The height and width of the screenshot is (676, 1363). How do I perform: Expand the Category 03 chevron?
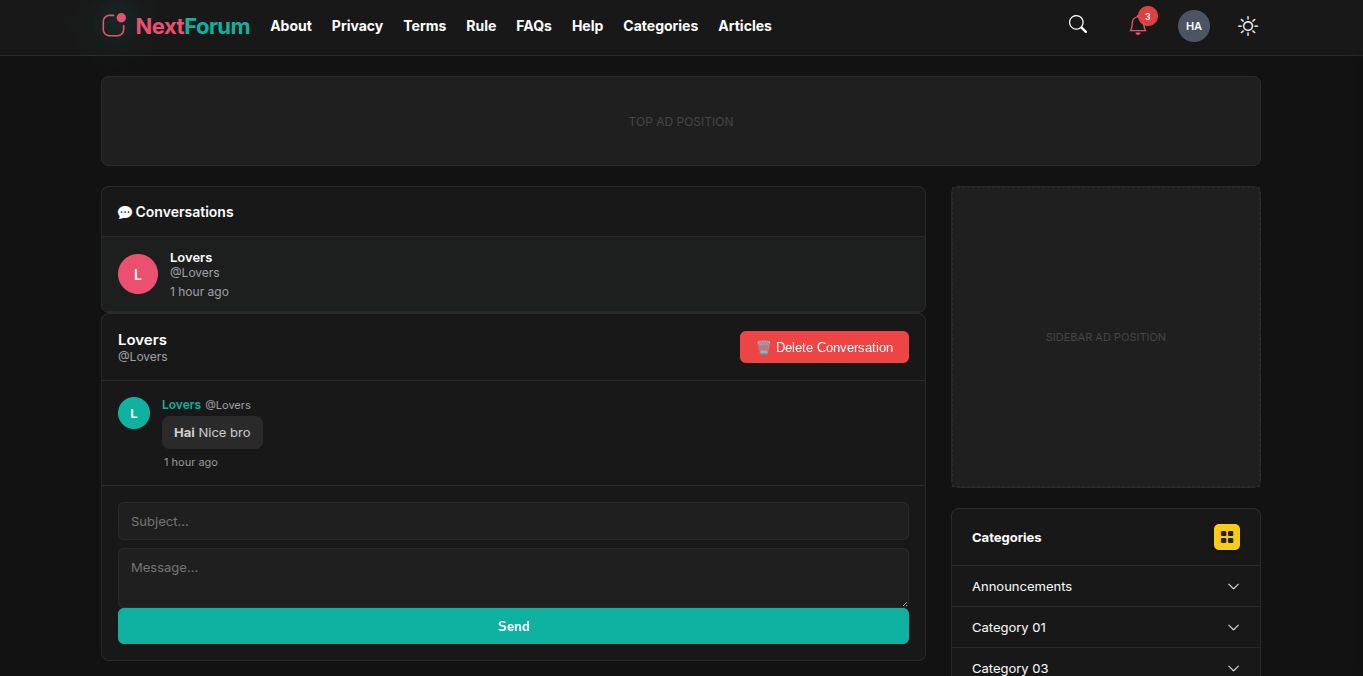point(1232,667)
